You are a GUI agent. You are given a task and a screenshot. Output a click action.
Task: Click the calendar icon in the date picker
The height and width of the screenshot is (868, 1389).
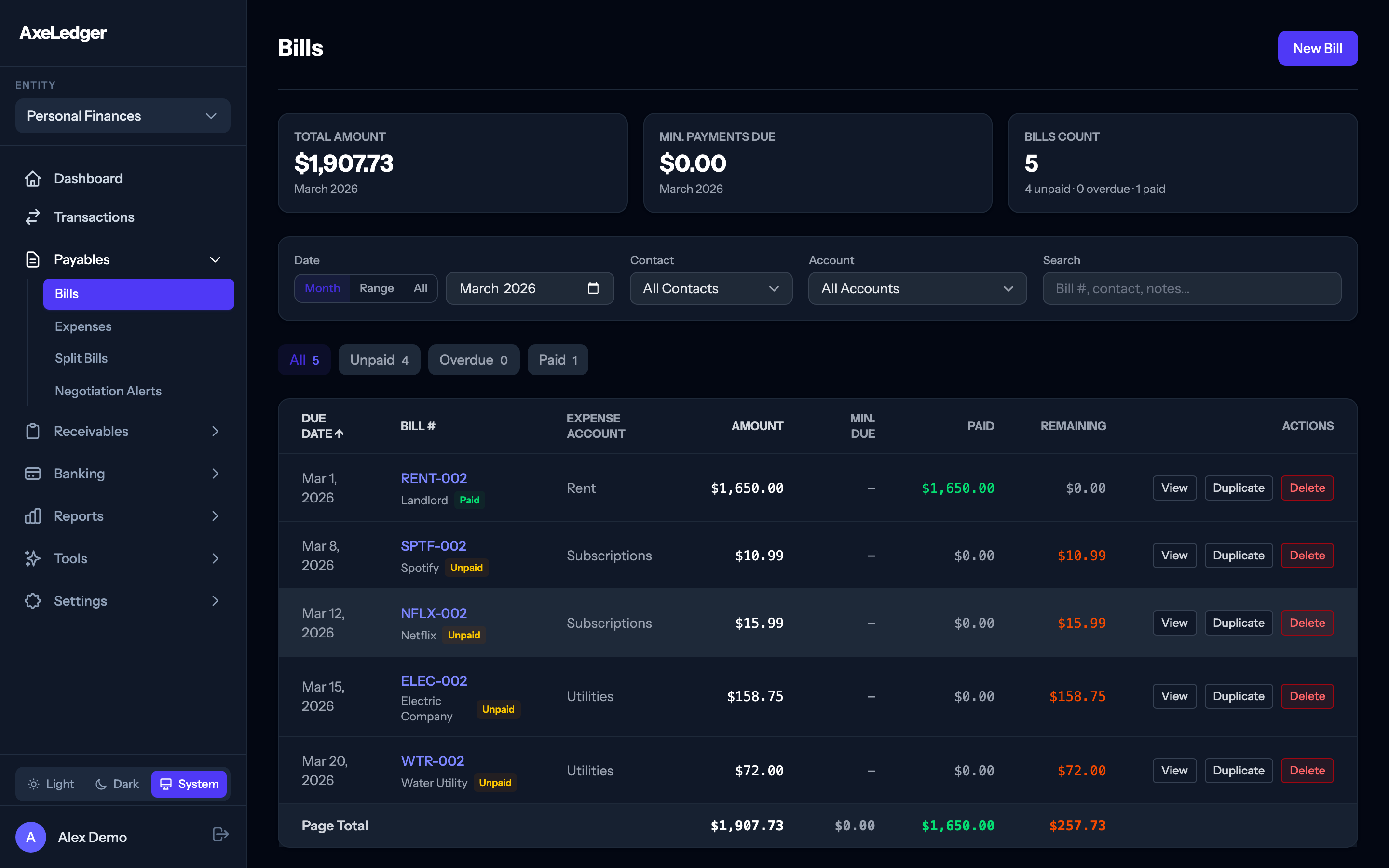593,288
